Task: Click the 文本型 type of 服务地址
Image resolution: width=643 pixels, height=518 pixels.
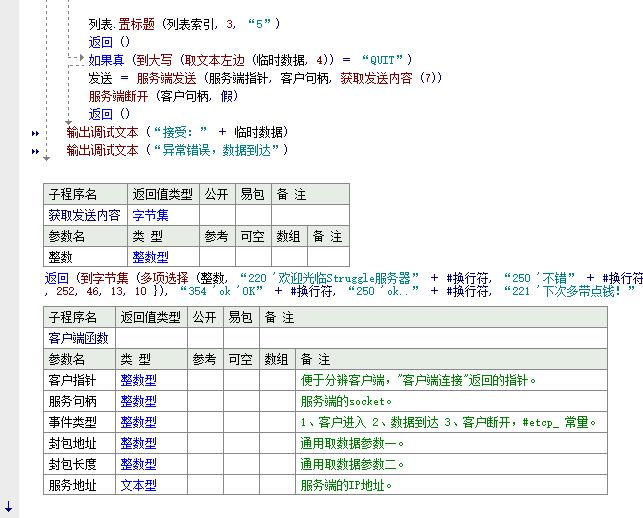Action: 138,485
